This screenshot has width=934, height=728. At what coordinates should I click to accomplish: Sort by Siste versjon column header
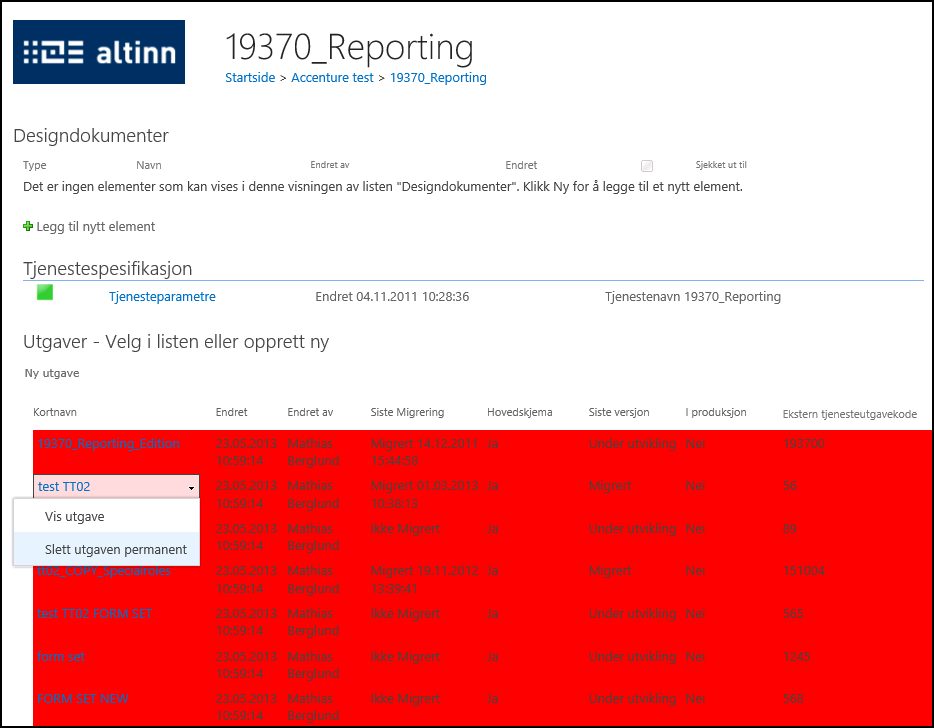(619, 412)
